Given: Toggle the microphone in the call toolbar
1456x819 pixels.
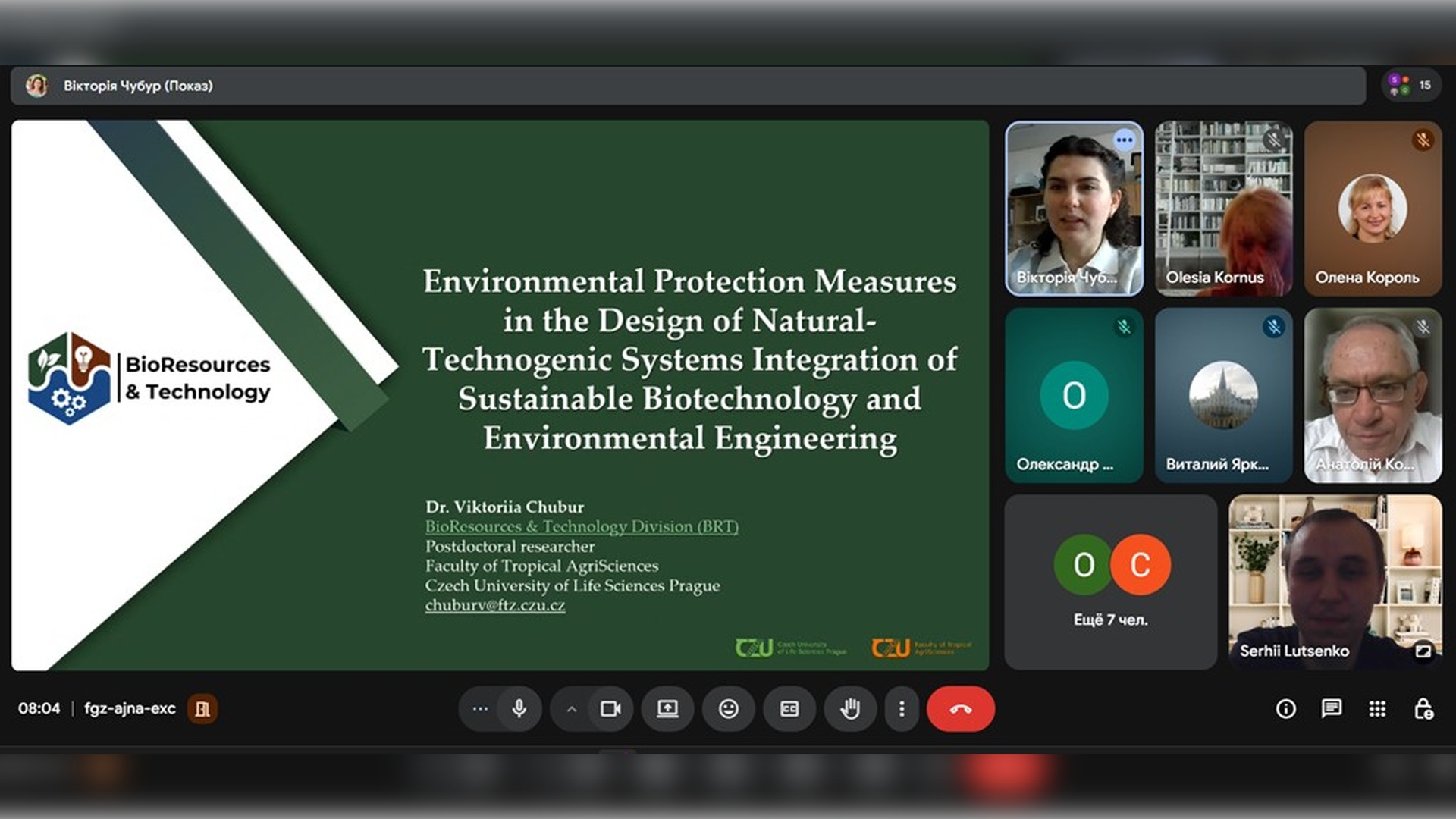Looking at the screenshot, I should 519,709.
